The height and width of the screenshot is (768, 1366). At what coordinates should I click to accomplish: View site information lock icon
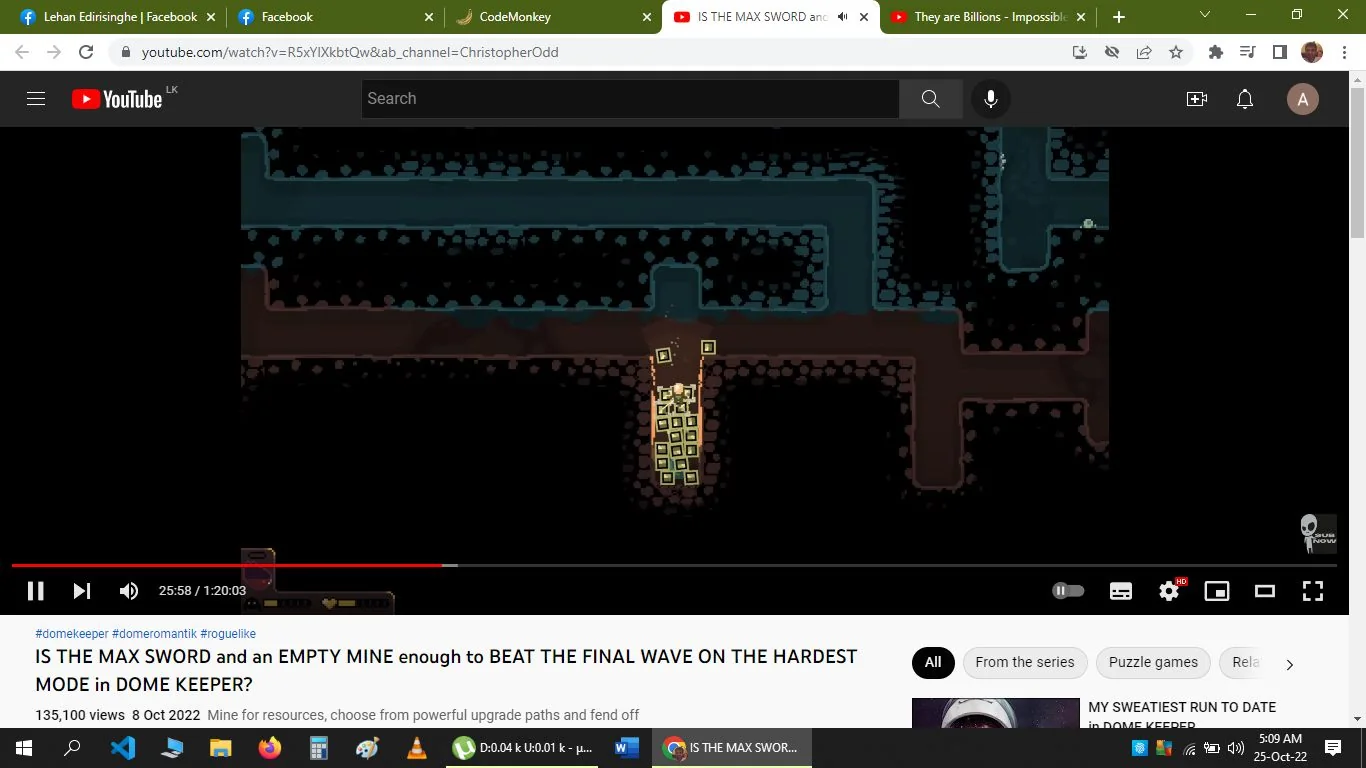click(x=126, y=52)
